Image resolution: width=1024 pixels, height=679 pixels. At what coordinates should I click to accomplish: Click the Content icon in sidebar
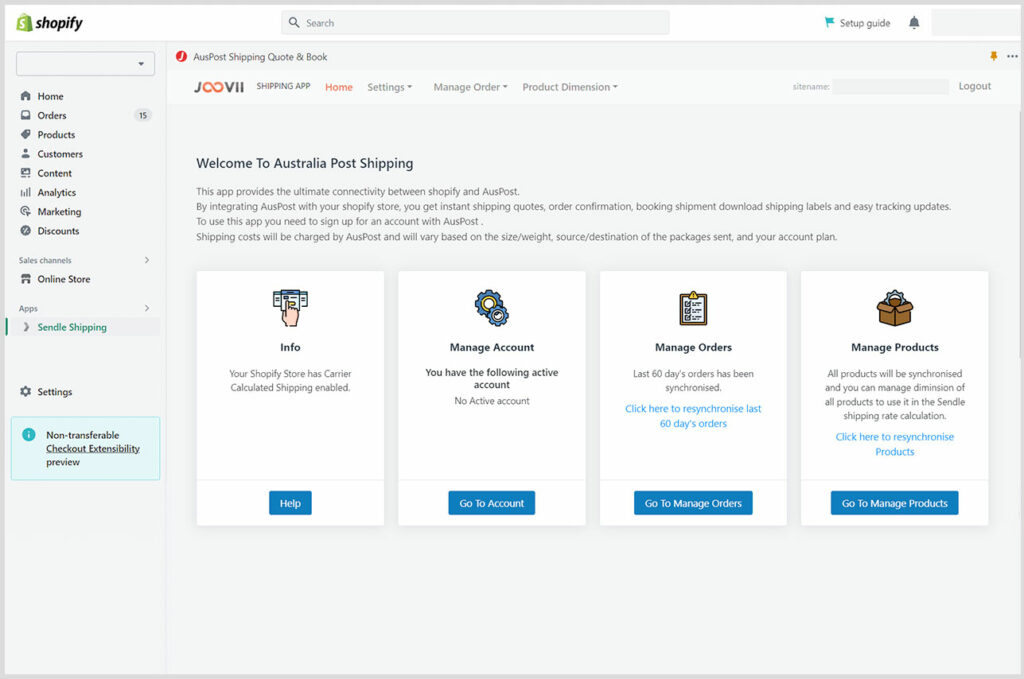point(25,173)
